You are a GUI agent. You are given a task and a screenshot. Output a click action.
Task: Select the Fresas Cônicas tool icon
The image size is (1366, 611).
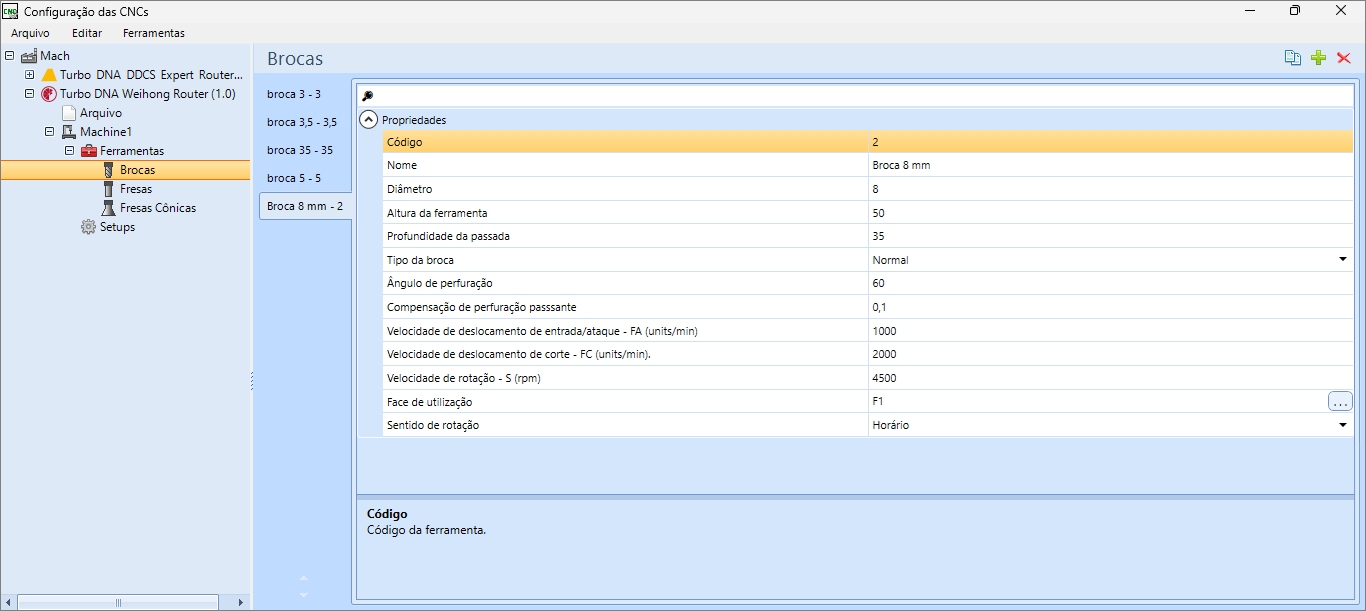pyautogui.click(x=108, y=208)
